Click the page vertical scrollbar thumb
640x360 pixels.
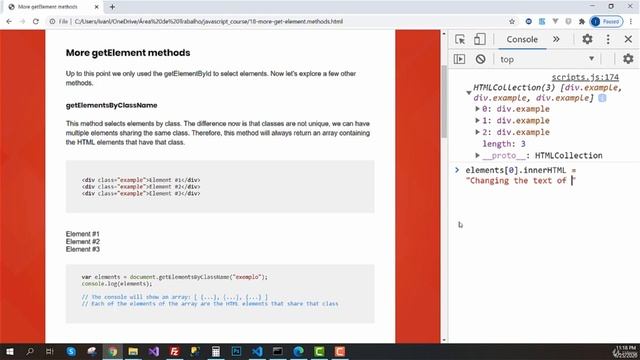coord(444,100)
